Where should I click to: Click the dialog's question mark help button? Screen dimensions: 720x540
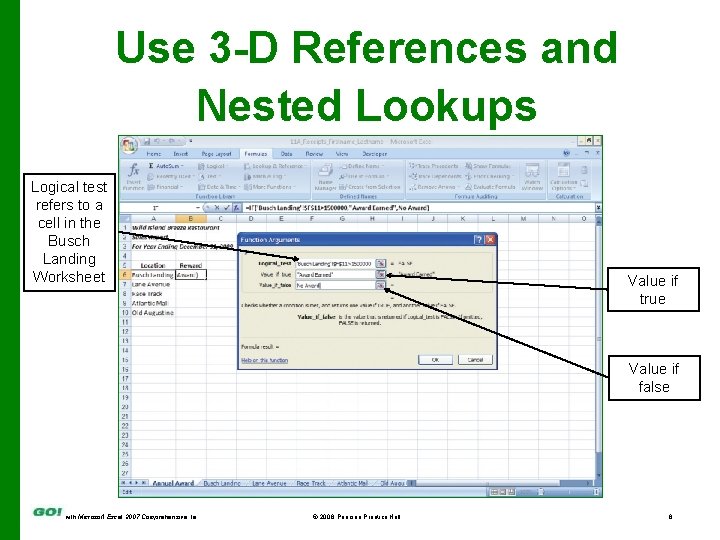pos(478,240)
